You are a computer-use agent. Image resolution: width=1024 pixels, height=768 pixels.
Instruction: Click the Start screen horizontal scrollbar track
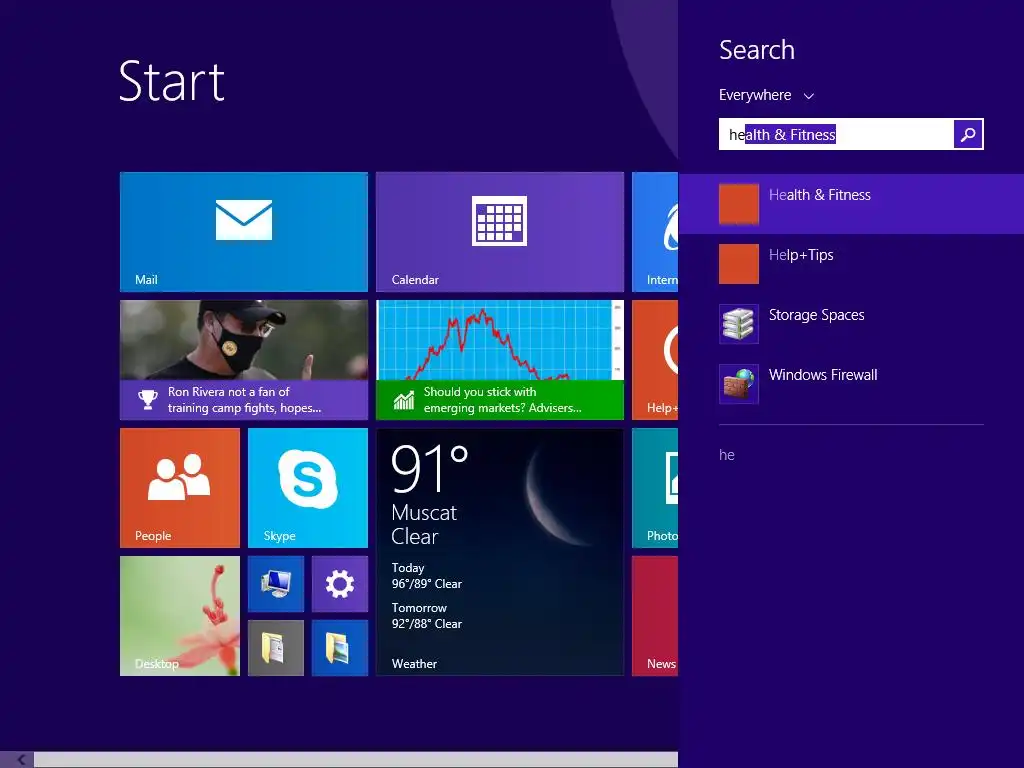356,760
